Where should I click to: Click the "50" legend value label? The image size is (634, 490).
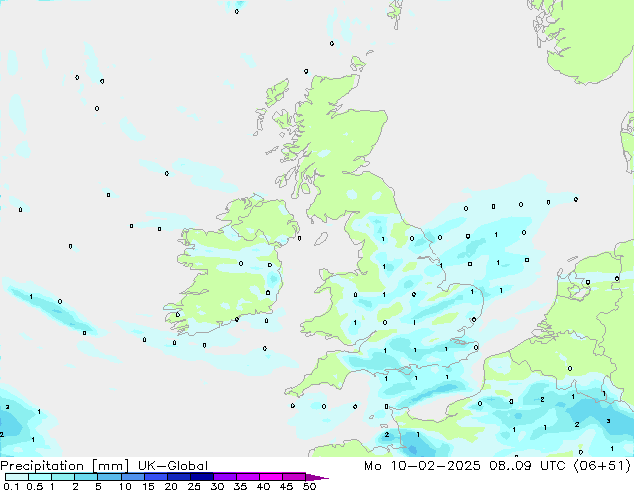tap(309, 486)
